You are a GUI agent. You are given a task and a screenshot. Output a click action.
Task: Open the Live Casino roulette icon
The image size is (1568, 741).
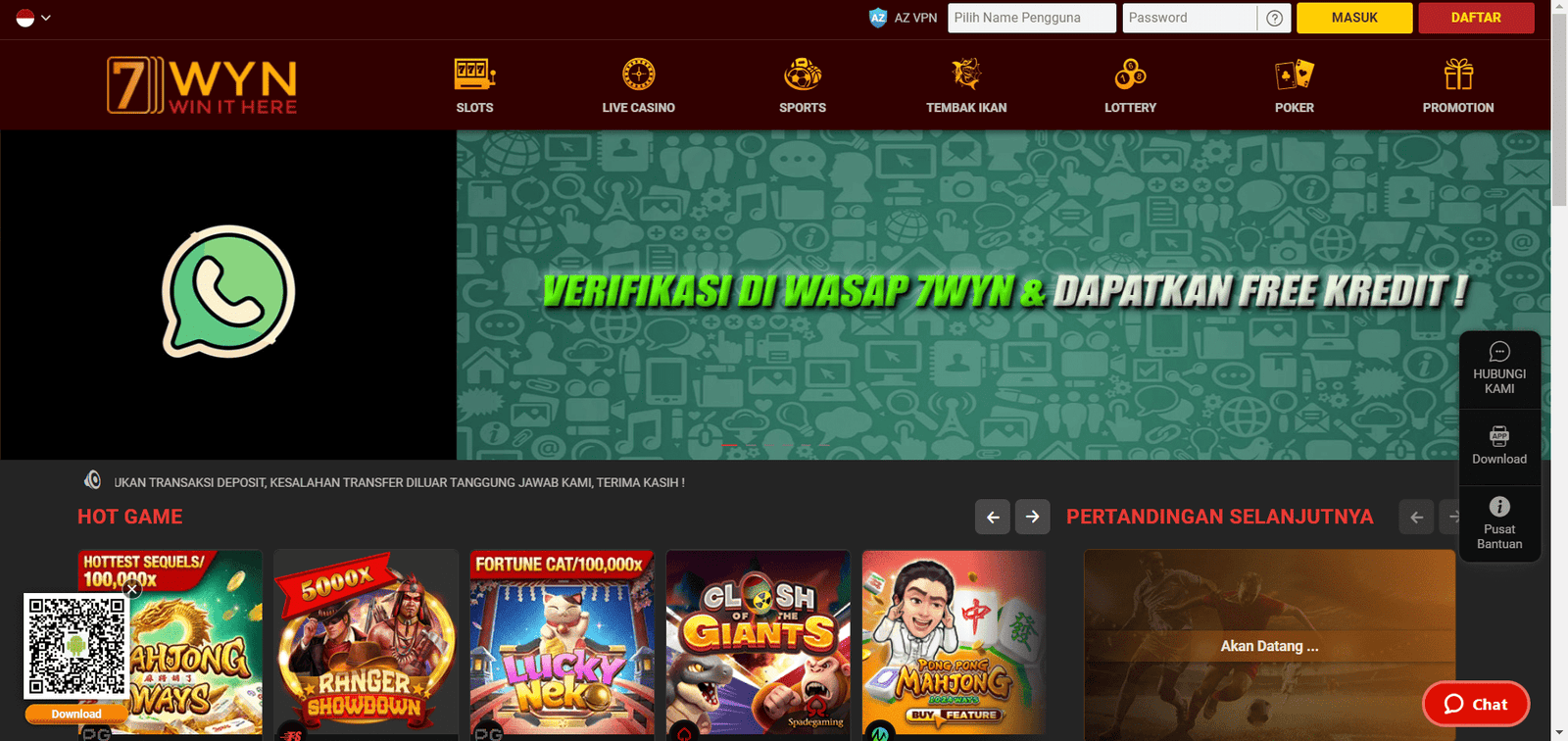(638, 74)
